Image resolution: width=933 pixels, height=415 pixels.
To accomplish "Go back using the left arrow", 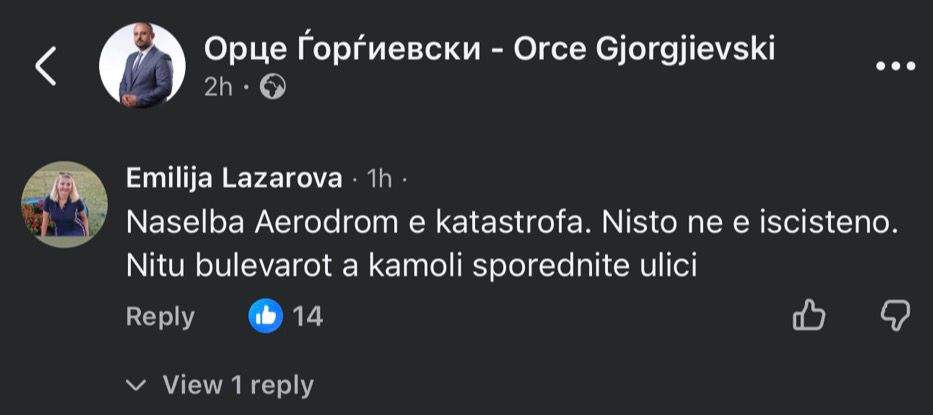I will point(47,66).
